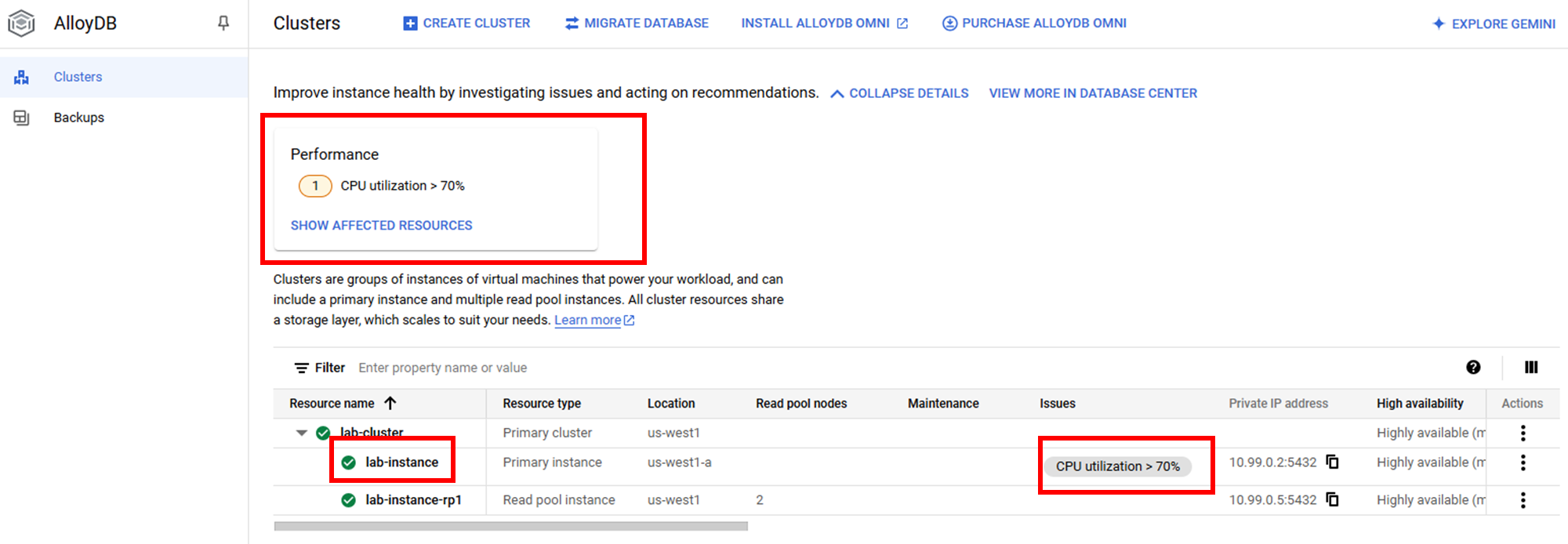Click Show Affected Resources link

(x=381, y=226)
